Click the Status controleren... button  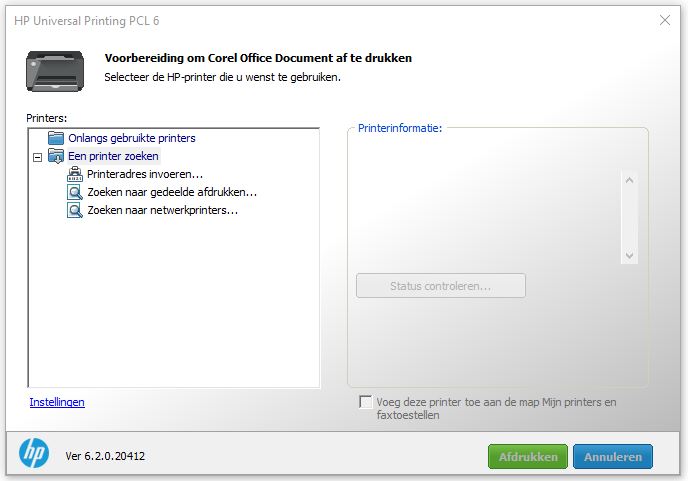pyautogui.click(x=441, y=286)
